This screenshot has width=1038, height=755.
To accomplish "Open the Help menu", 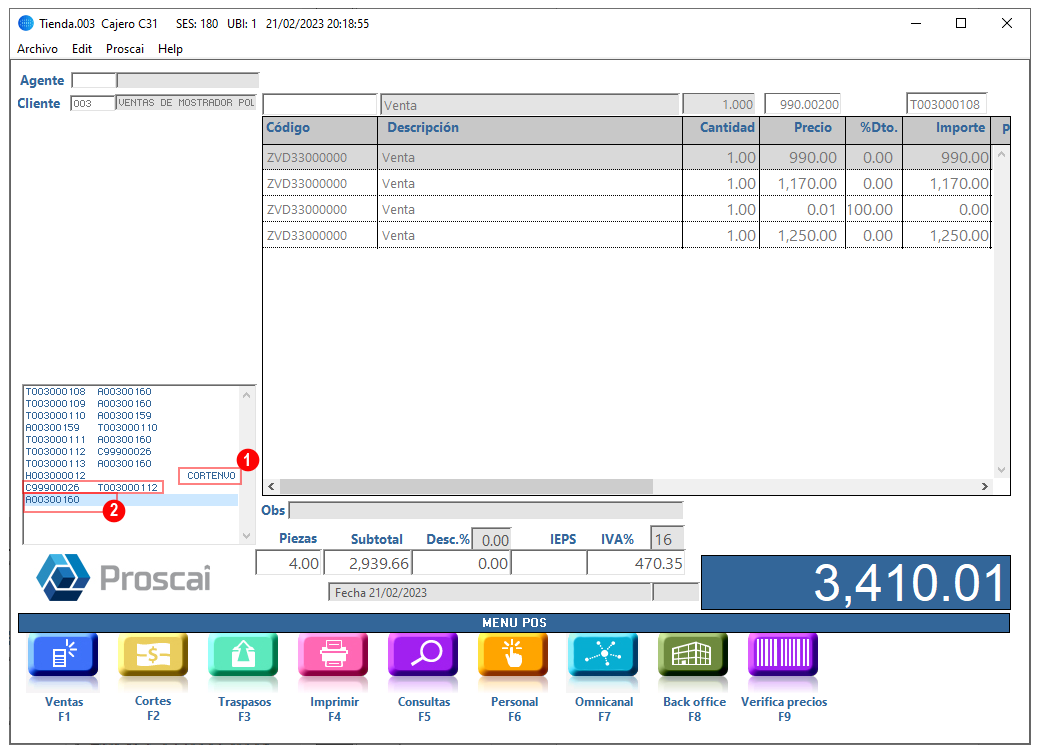I will pos(170,49).
